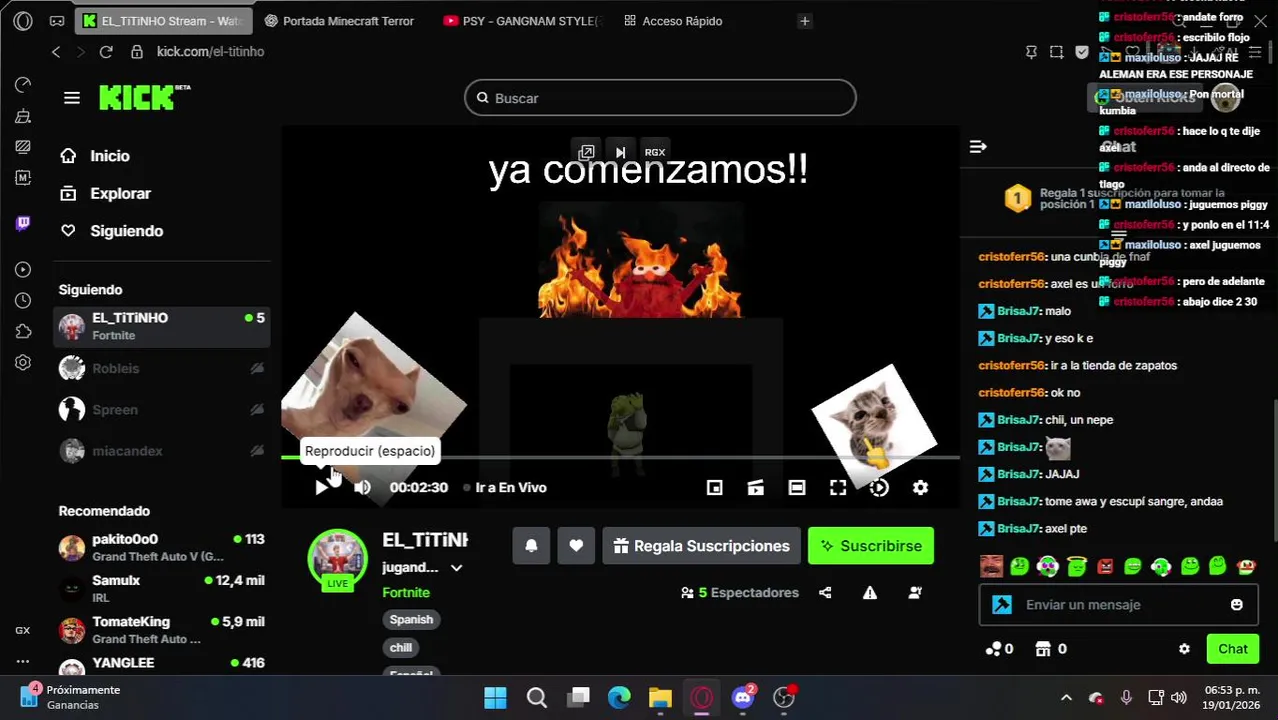Click the Kick logo
Screen dimensions: 1278x720
(144, 97)
